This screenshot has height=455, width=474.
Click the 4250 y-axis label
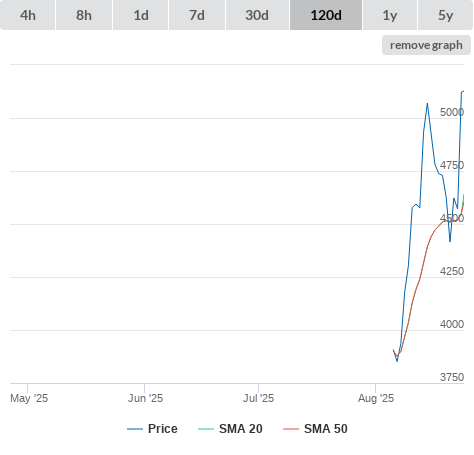tap(452, 271)
